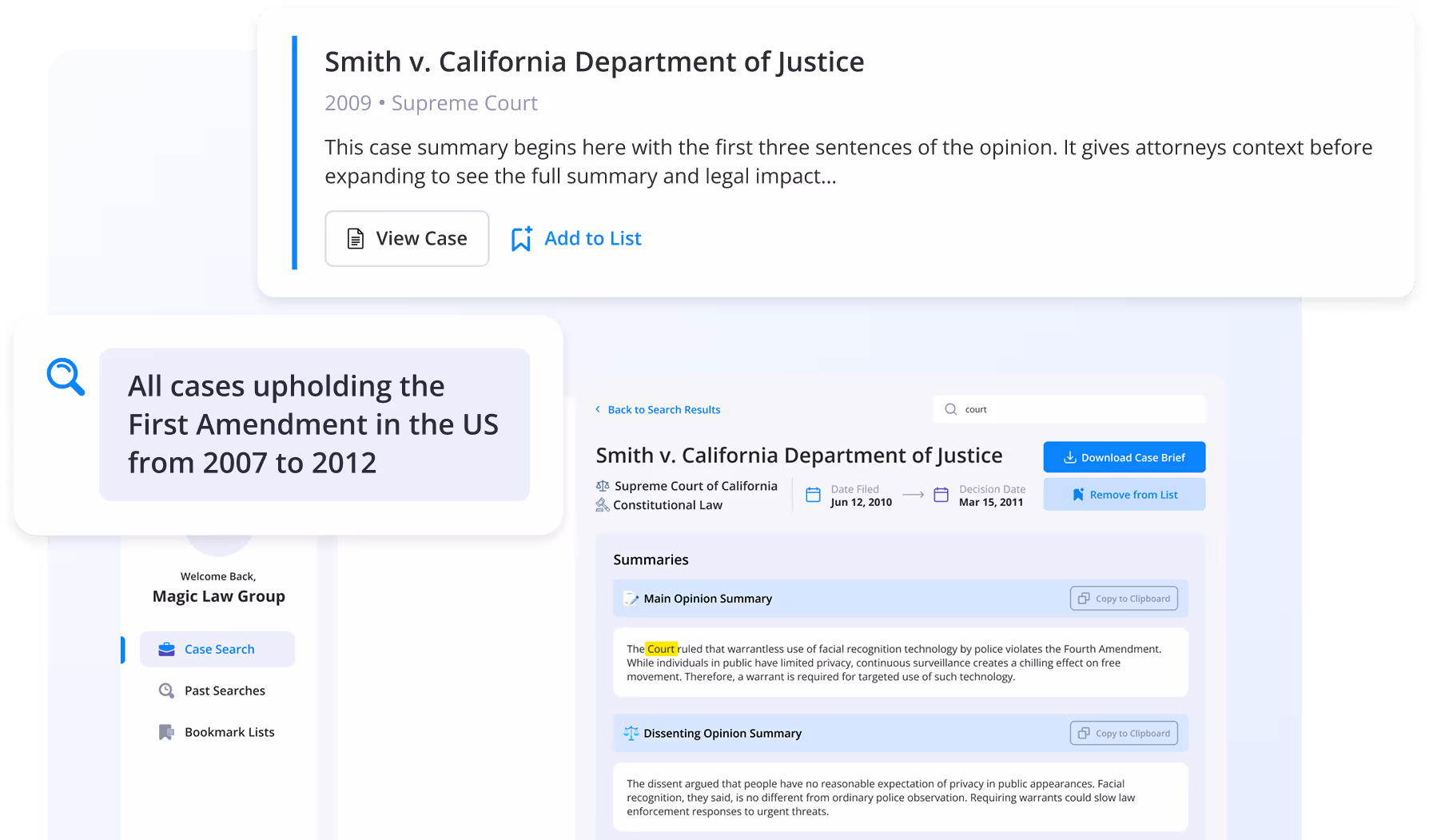Click the download icon on Download Case Brief
The height and width of the screenshot is (840, 1429).
(x=1069, y=456)
